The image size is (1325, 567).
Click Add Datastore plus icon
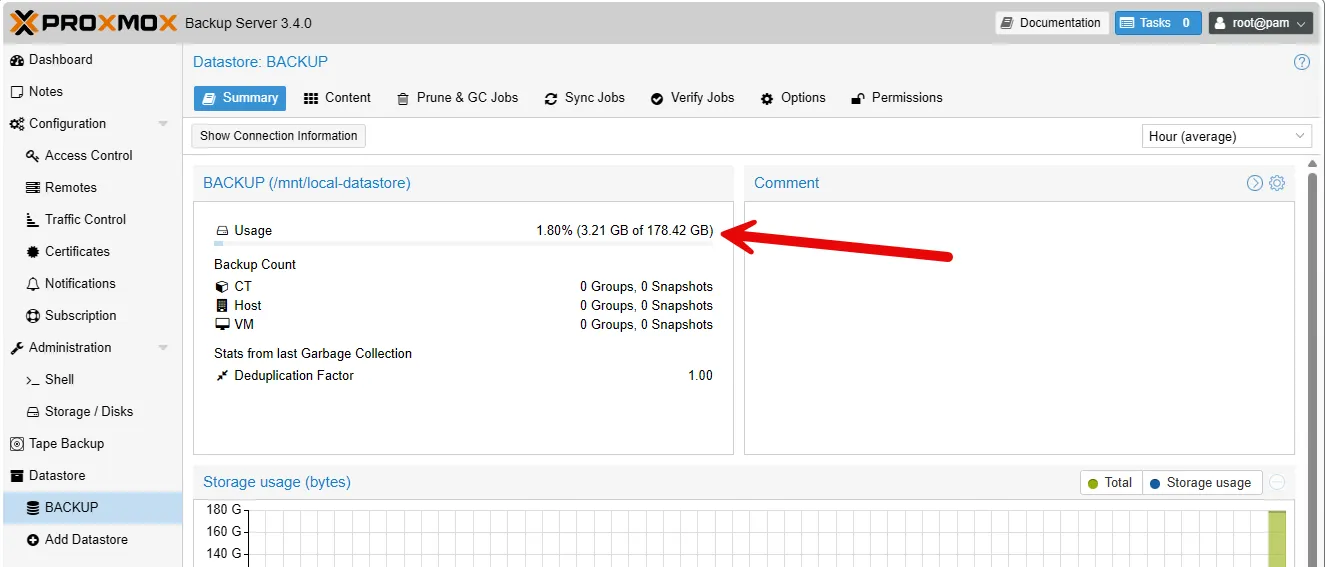pyautogui.click(x=33, y=540)
